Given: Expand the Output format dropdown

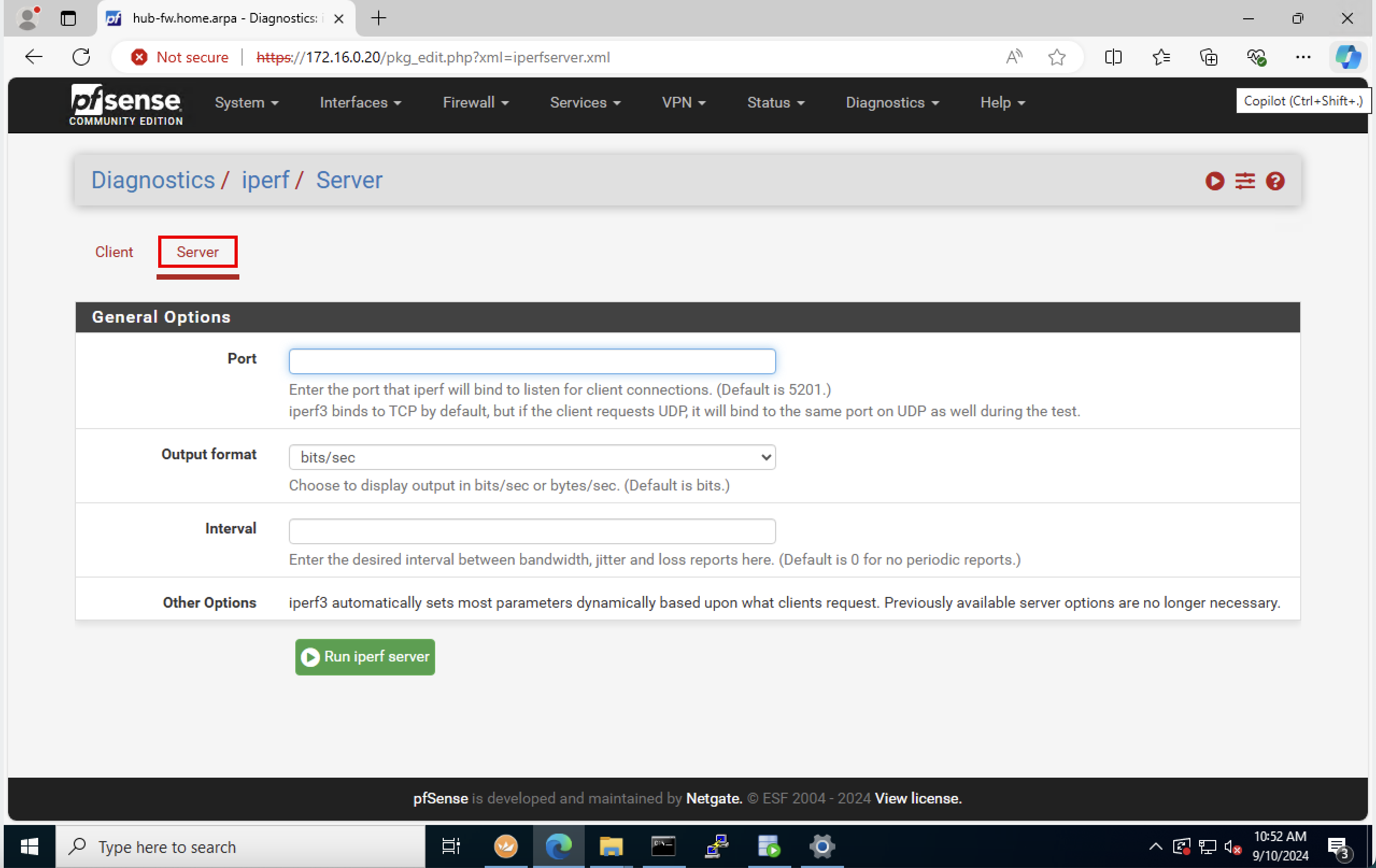Looking at the screenshot, I should (531, 457).
